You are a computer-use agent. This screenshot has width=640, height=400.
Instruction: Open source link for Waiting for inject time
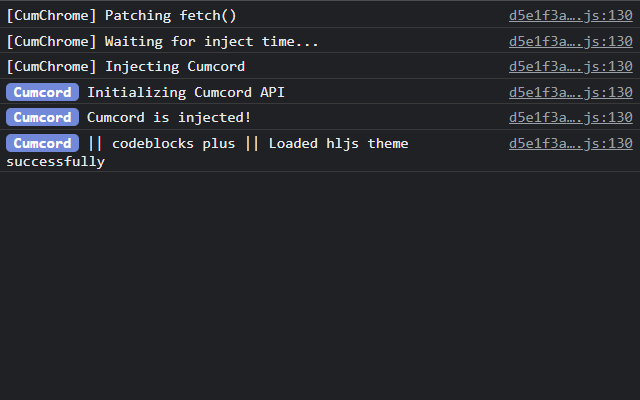(570, 41)
